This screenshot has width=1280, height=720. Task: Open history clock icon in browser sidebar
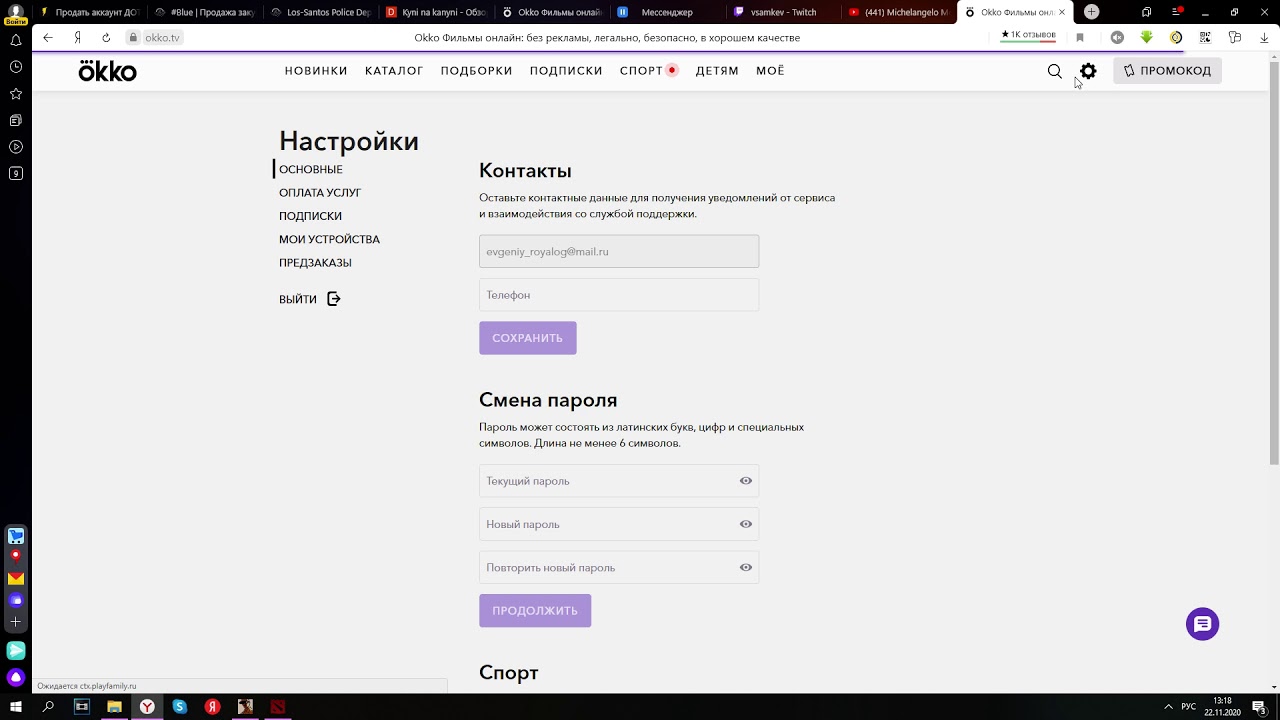pyautogui.click(x=15, y=67)
